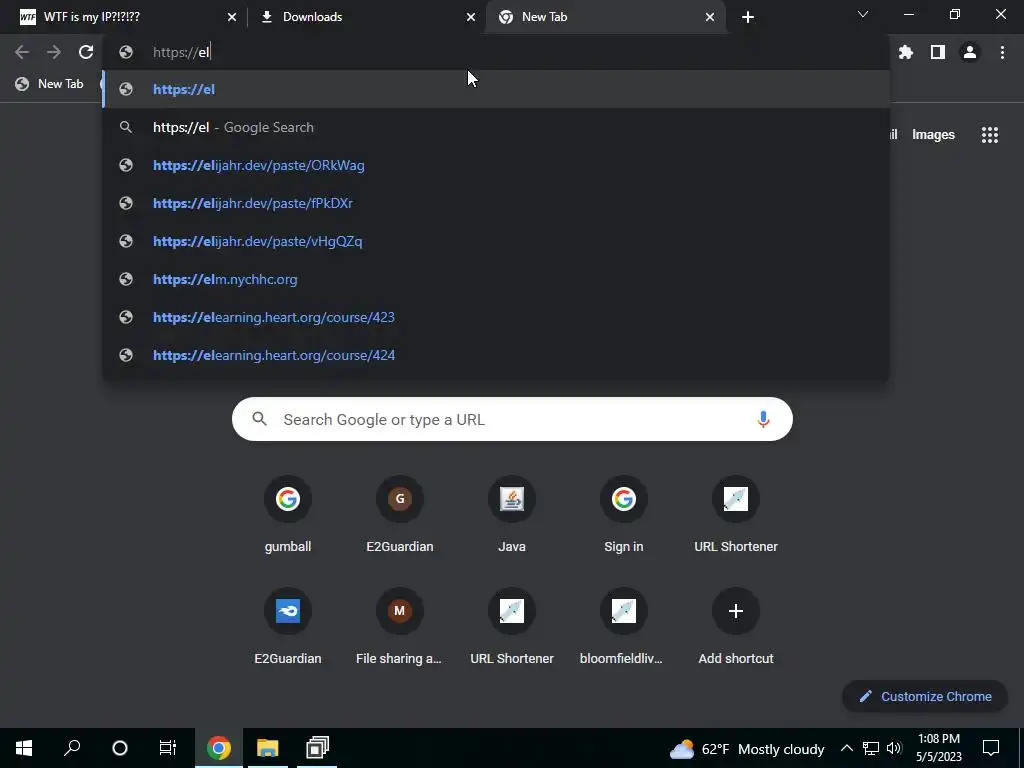Select the https://el top suggestion

pos(496,89)
